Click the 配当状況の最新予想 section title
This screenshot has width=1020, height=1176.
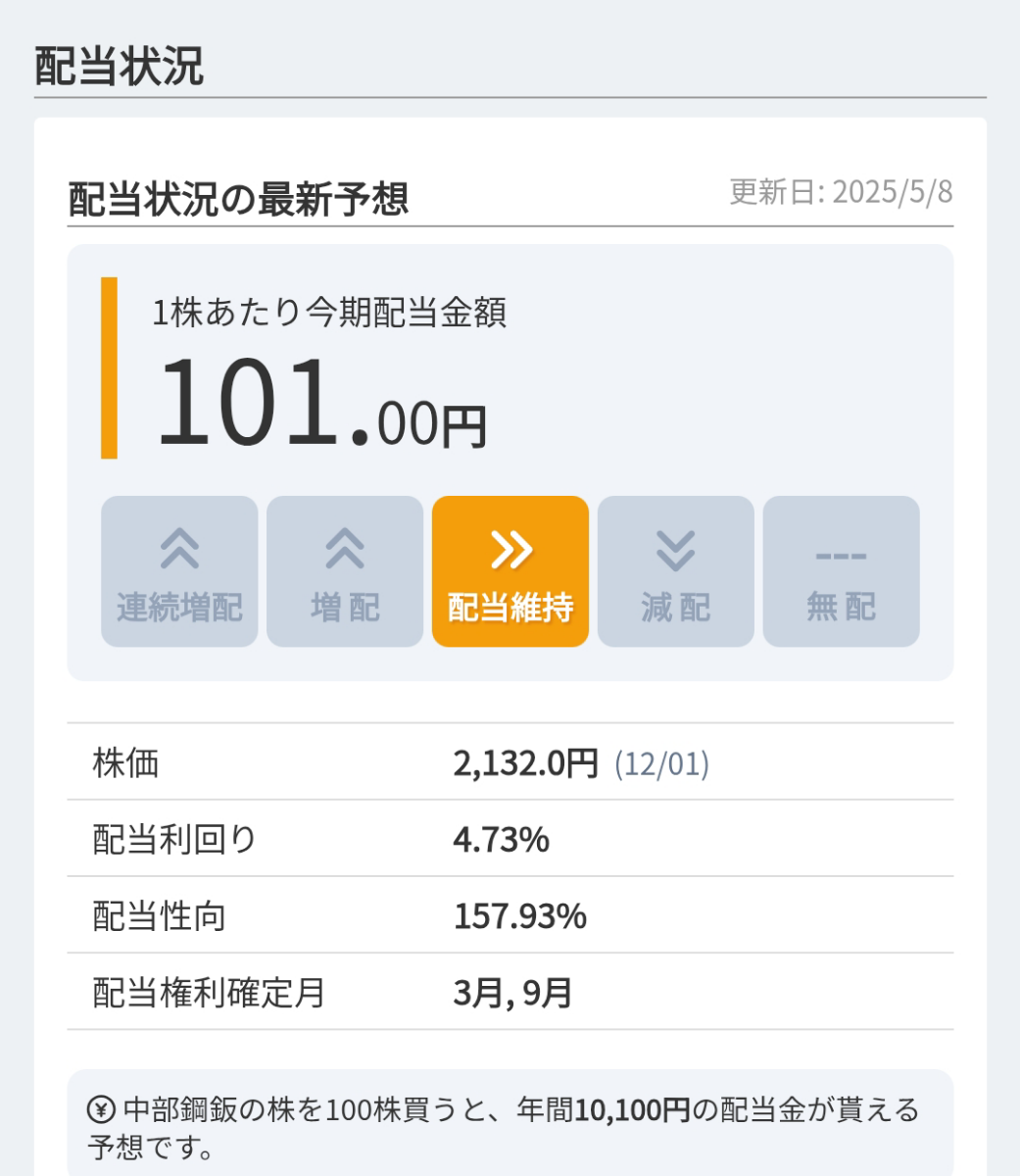[238, 199]
